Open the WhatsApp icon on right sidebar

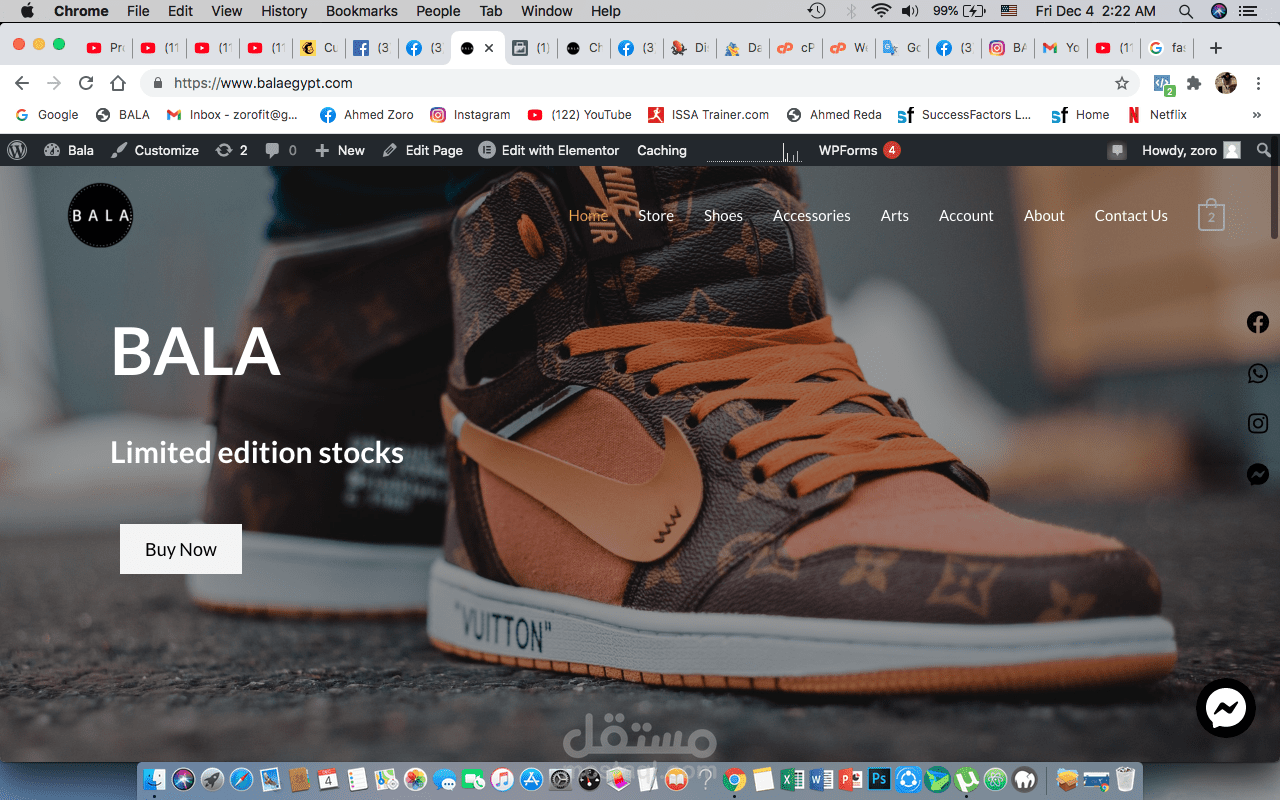click(x=1258, y=373)
